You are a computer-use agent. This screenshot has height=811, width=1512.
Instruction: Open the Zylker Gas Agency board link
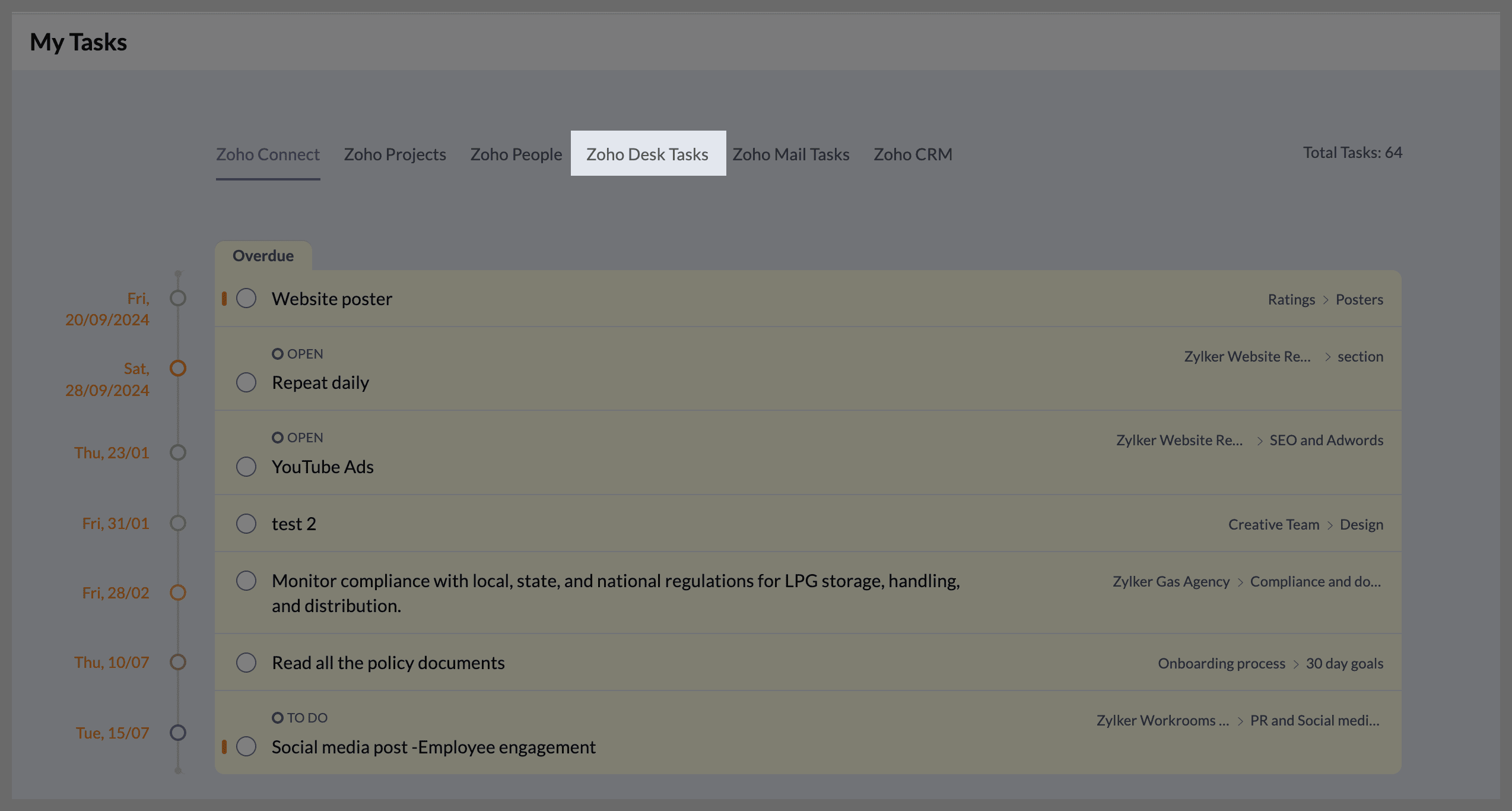click(1171, 582)
